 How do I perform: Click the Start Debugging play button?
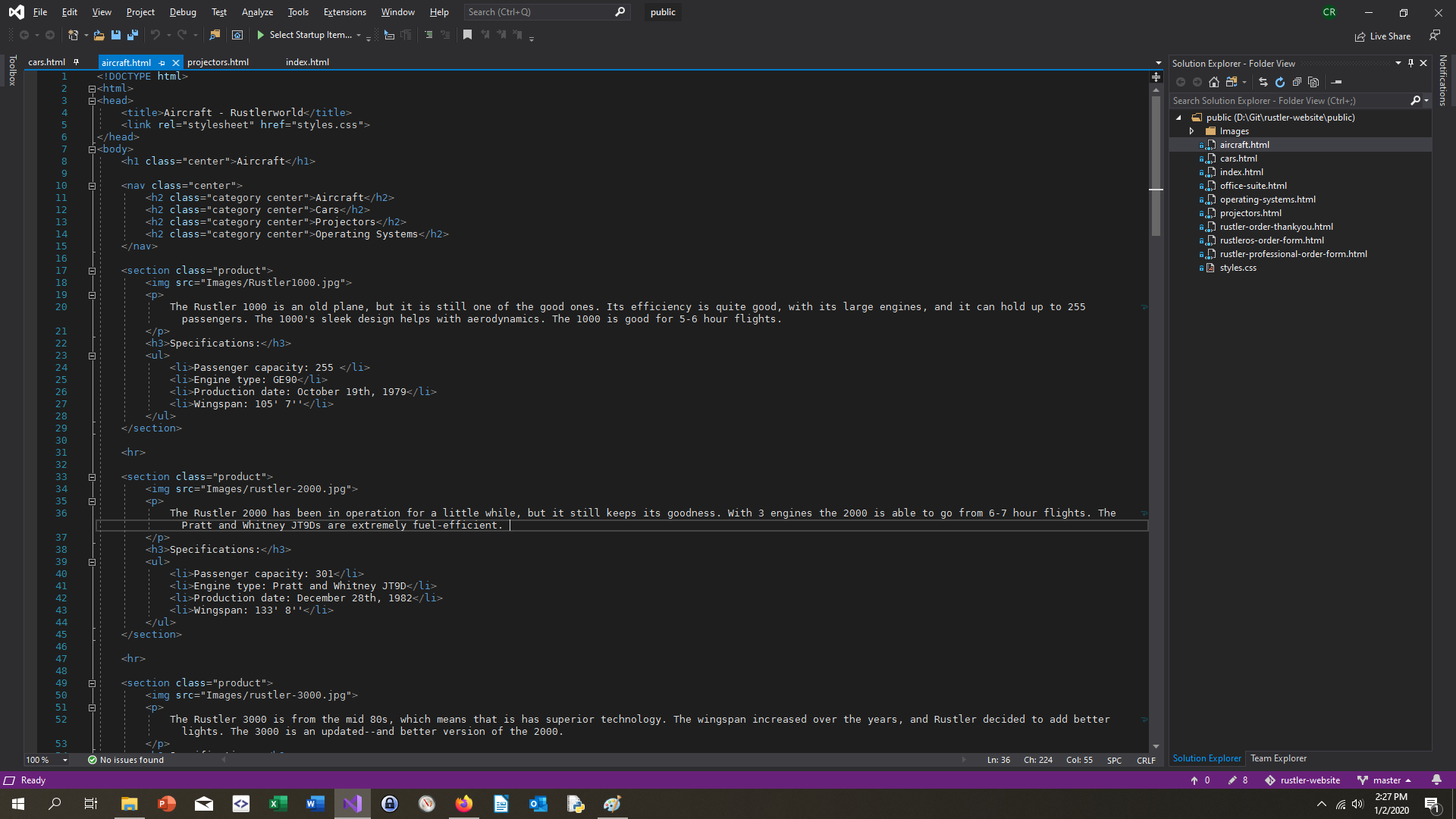pos(261,35)
